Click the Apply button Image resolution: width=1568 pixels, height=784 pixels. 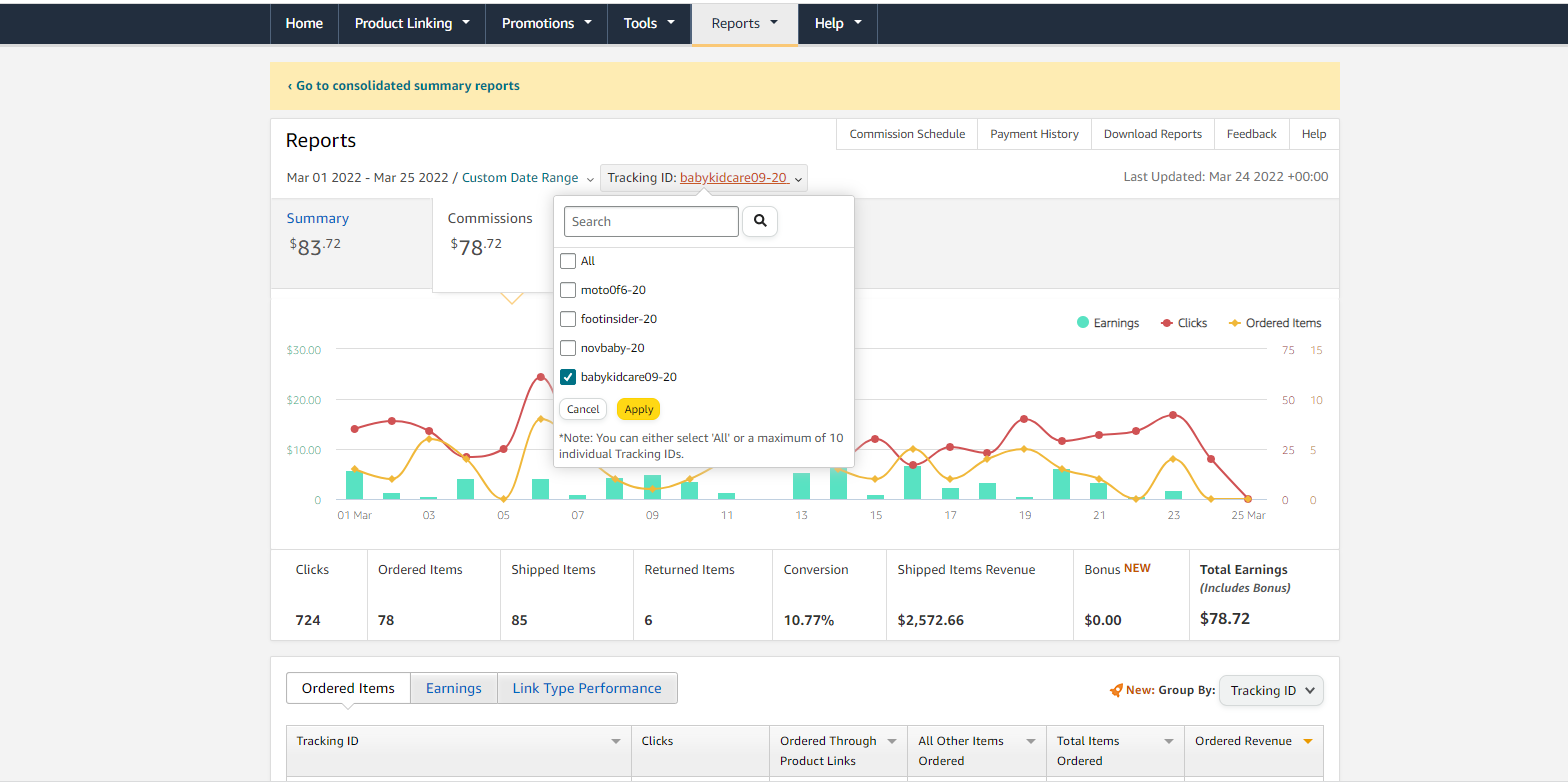[x=639, y=409]
